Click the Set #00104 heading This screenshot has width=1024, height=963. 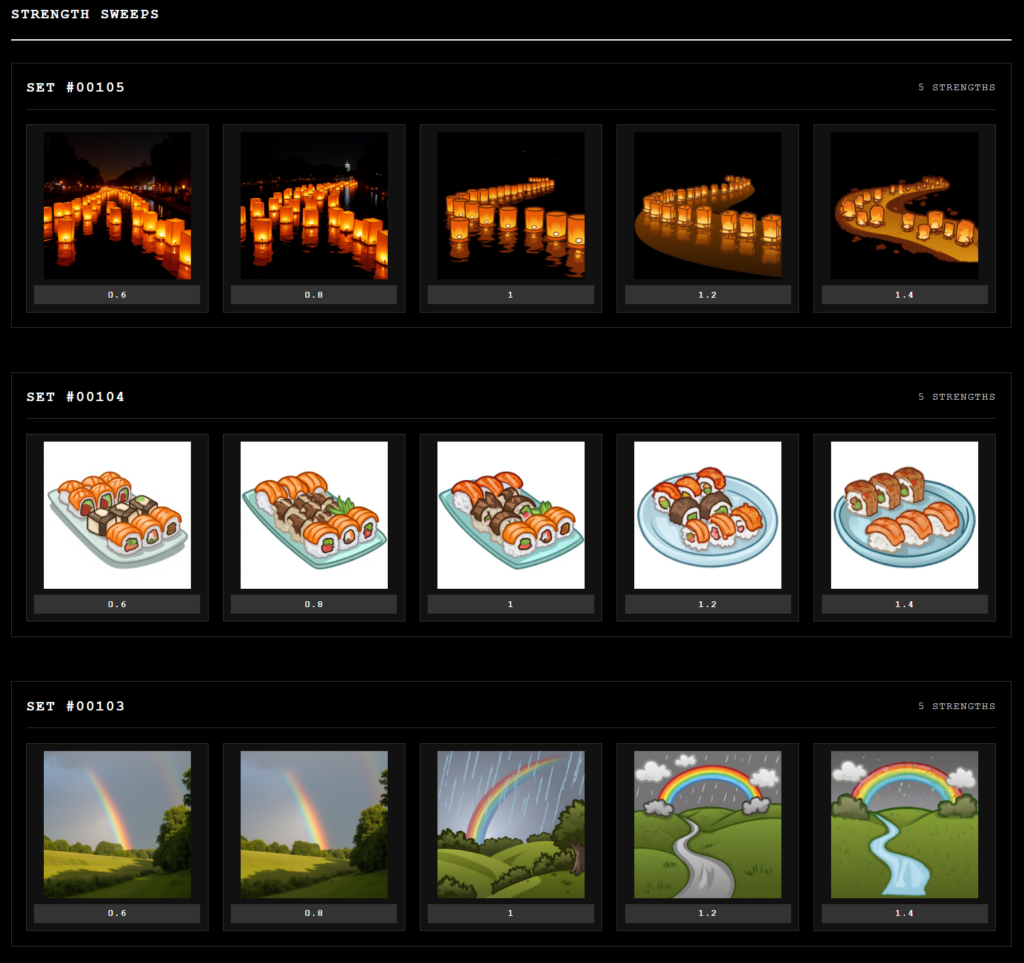[x=76, y=397]
